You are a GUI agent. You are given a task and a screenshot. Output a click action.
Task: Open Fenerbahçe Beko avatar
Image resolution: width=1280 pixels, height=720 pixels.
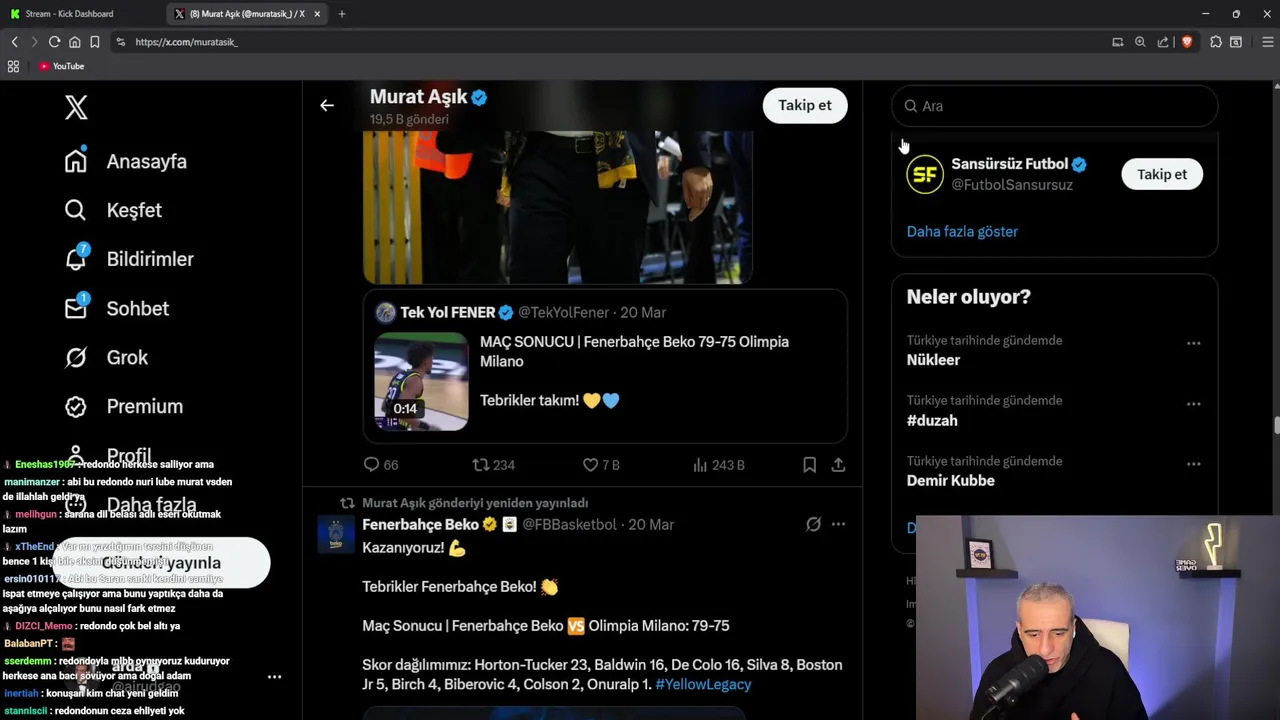click(x=336, y=534)
